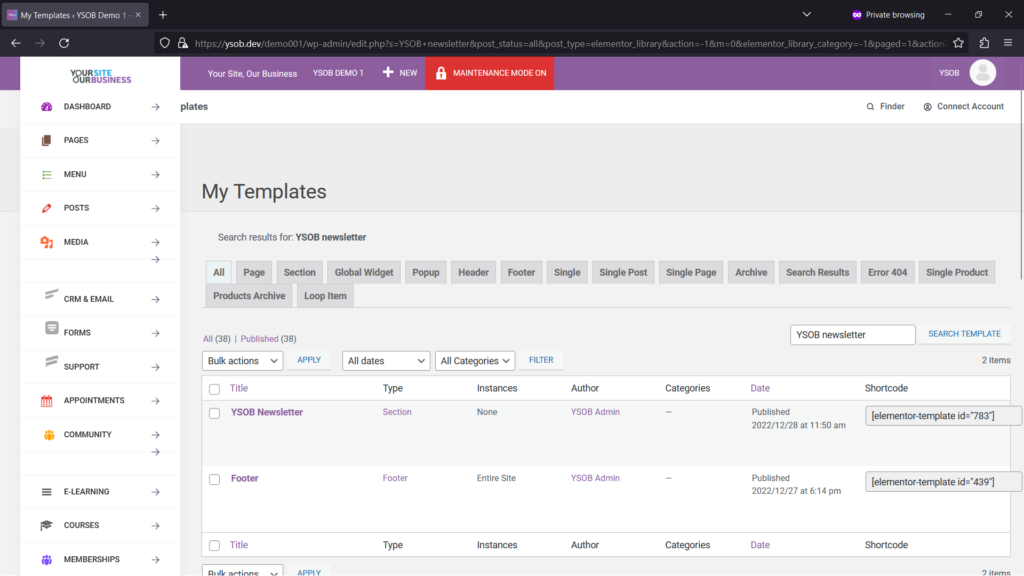Click MAINTENANCE MODE ON button

pos(490,73)
